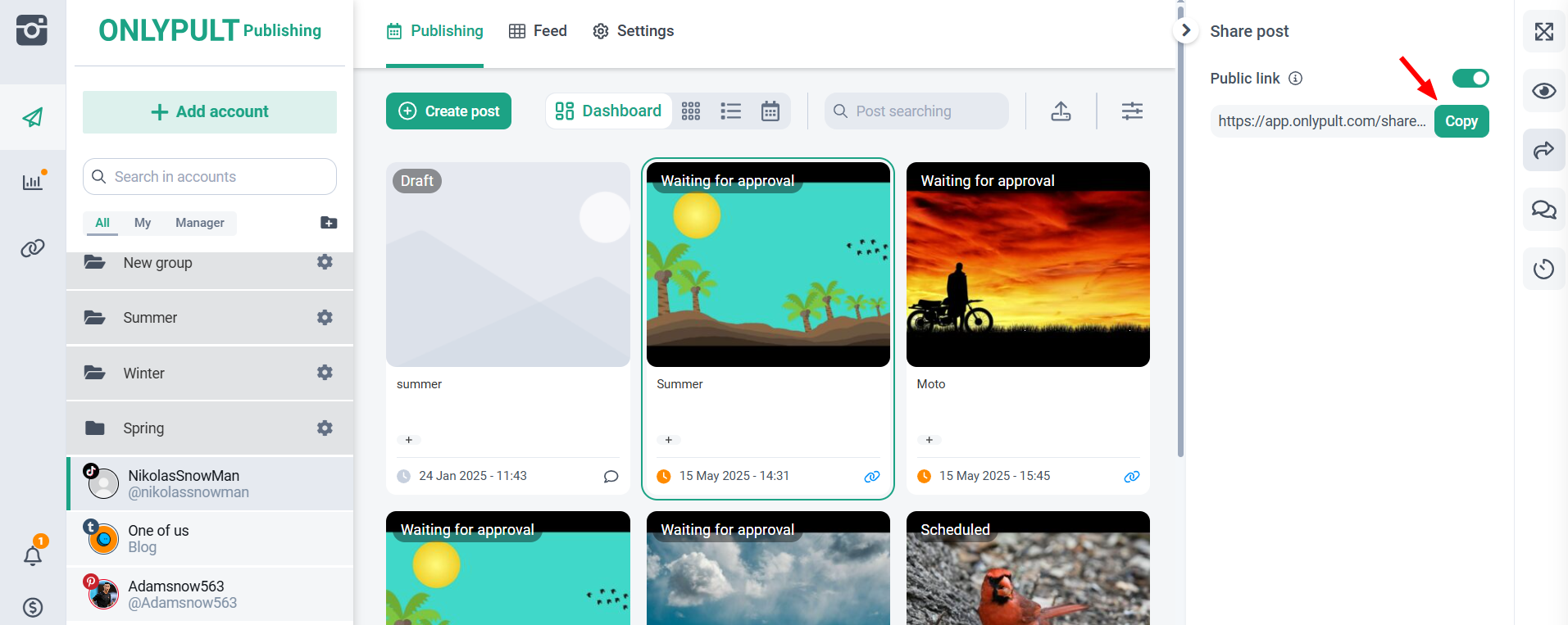Click the upload export icon

[1061, 111]
